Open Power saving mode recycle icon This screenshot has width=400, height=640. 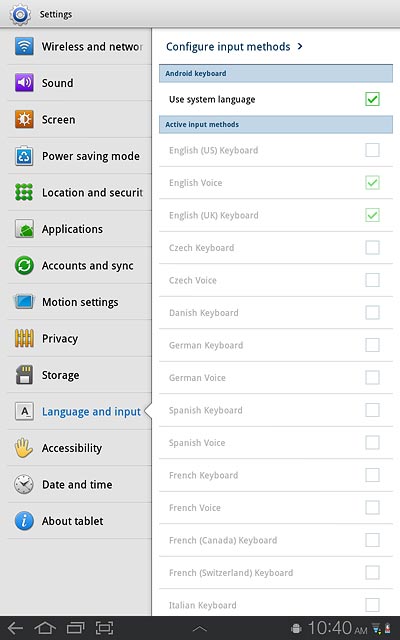pos(24,156)
